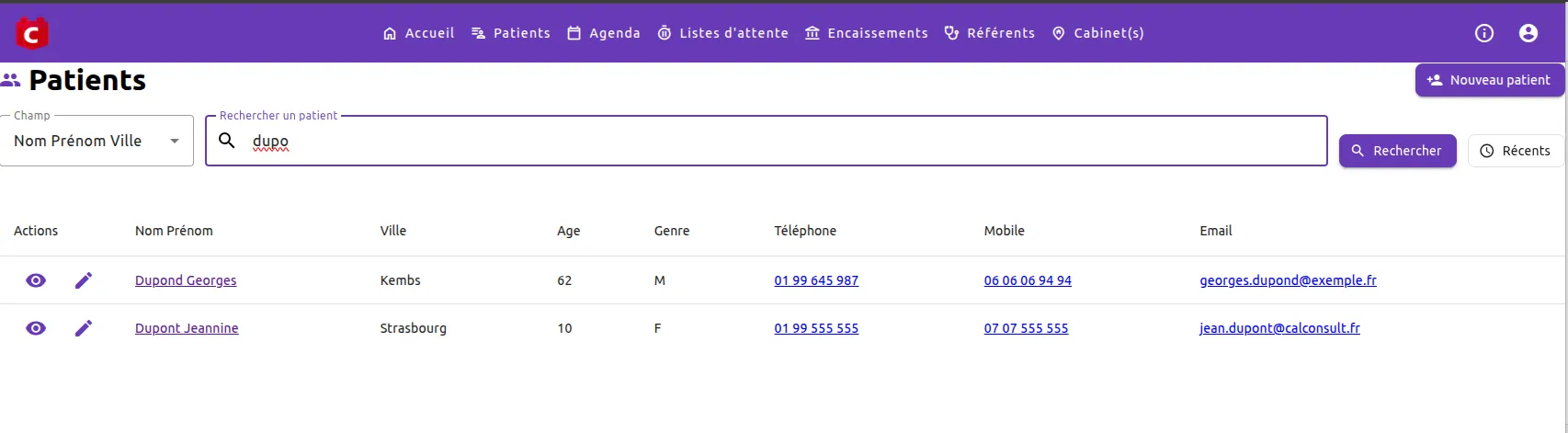Edit Dupont Jeannine with pencil icon
Viewport: 1568px width, 433px height.
click(x=84, y=328)
